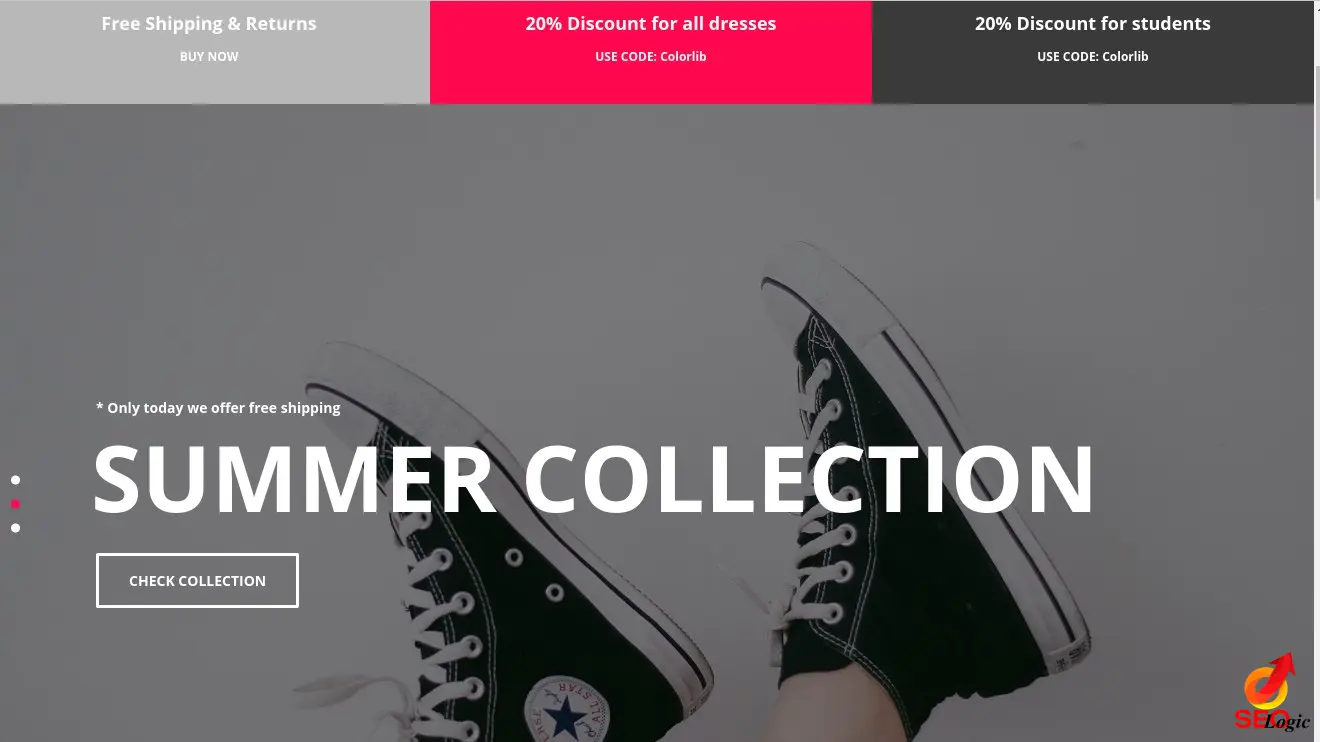The width and height of the screenshot is (1320, 742).
Task: Click the BUY NOW link
Action: pos(209,57)
